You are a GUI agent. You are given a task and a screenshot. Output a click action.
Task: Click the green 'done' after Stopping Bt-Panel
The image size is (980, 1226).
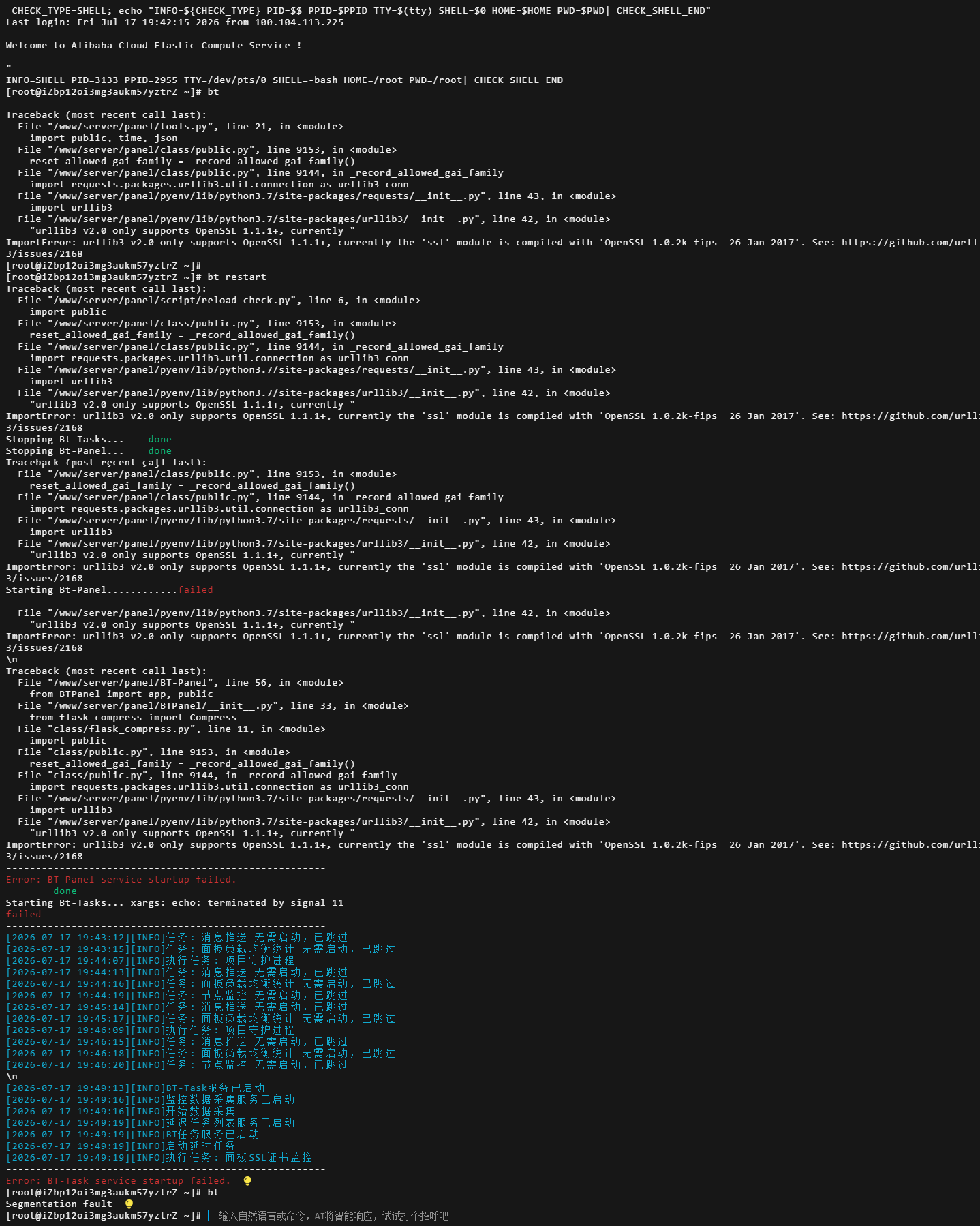[160, 451]
